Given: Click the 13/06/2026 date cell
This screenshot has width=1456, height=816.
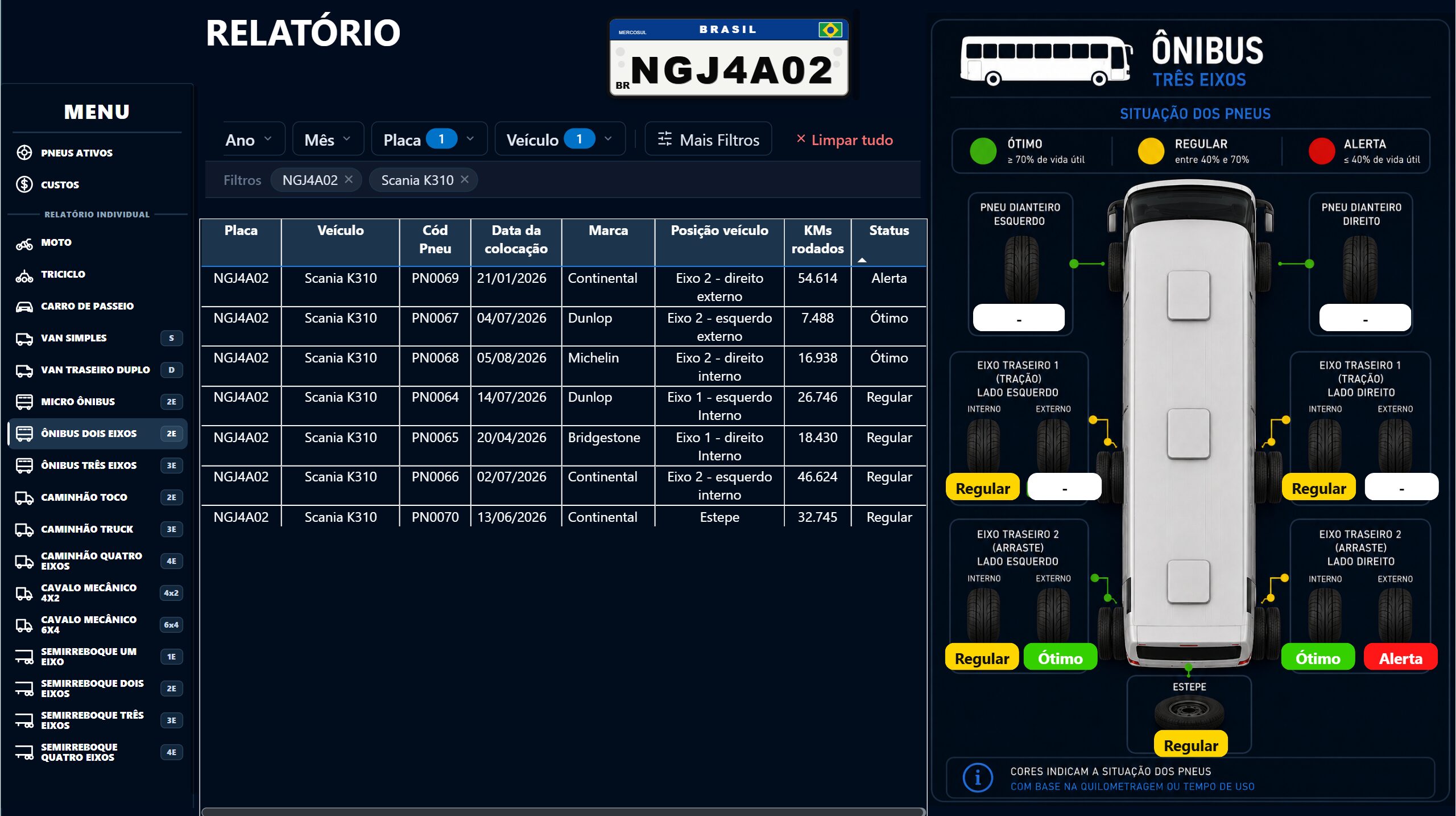Looking at the screenshot, I should 516,517.
